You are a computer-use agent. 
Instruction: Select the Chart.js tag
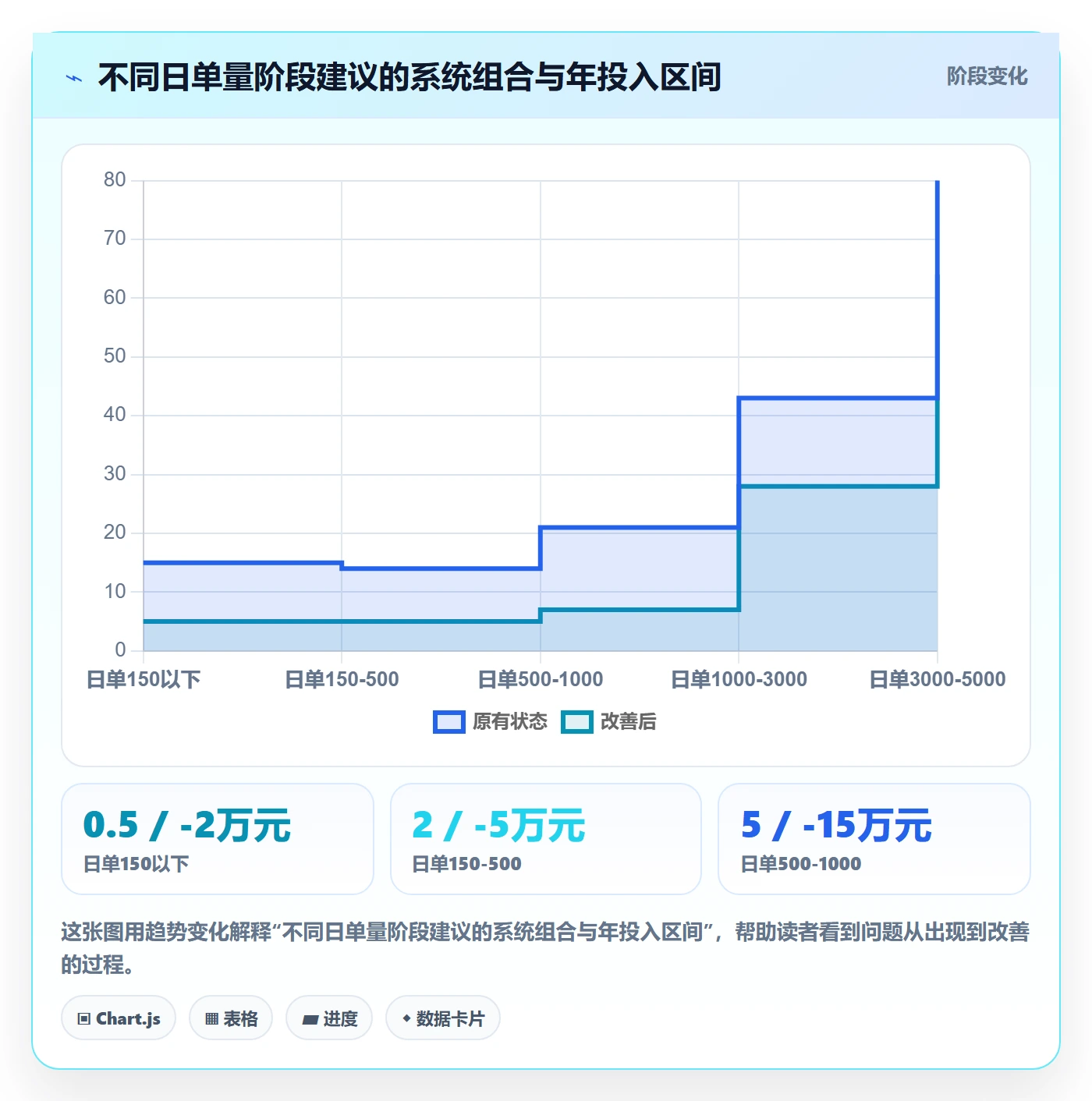(x=119, y=1018)
